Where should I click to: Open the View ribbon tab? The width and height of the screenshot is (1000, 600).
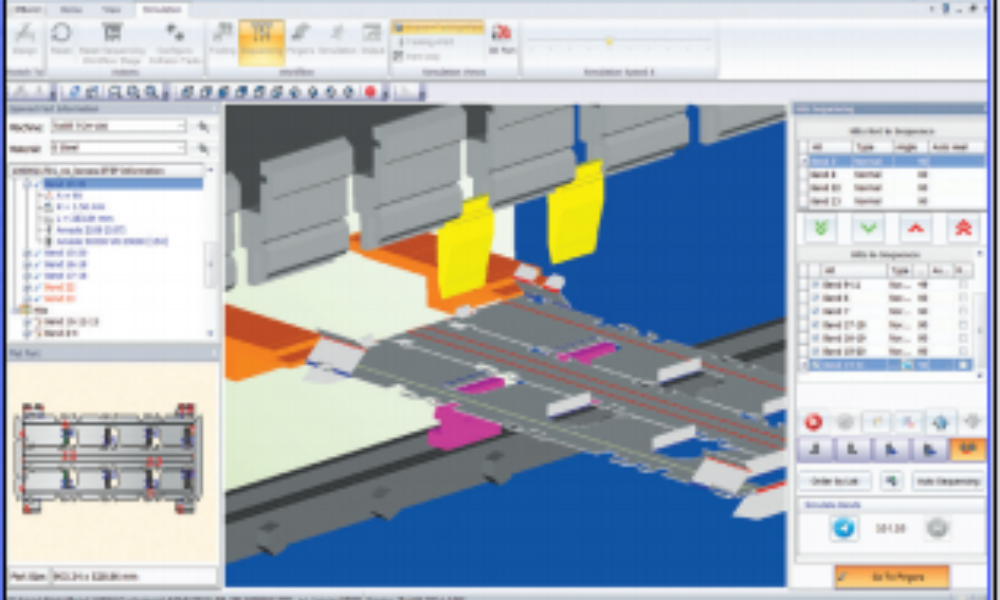coord(112,8)
